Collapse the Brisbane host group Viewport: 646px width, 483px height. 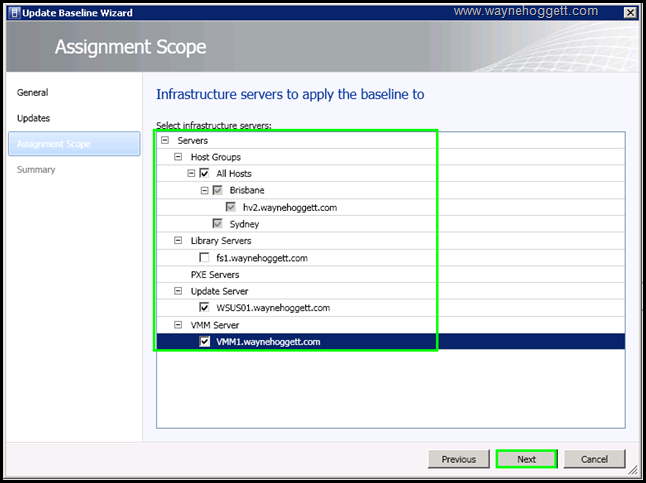pos(204,190)
